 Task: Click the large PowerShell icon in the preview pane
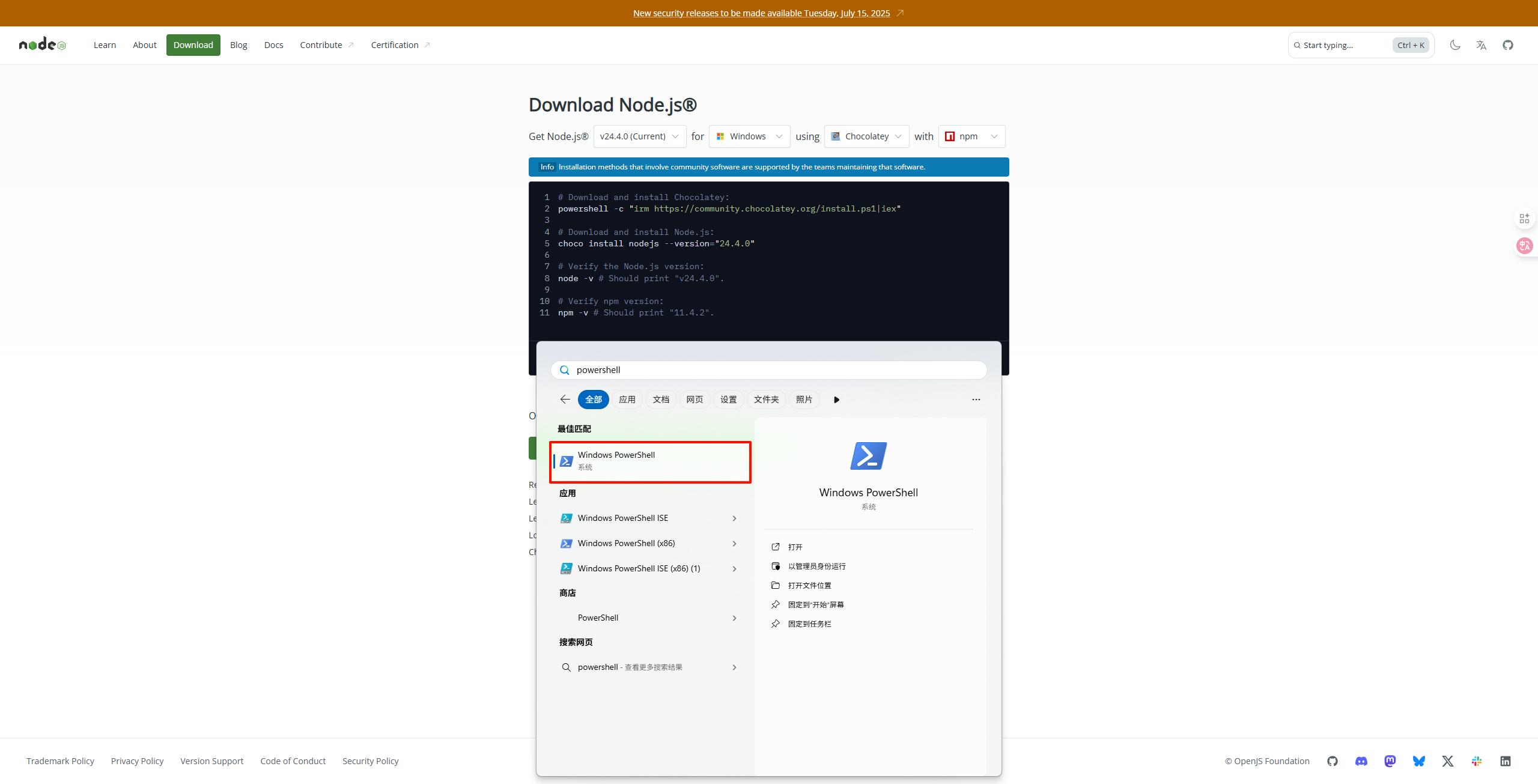coord(868,456)
